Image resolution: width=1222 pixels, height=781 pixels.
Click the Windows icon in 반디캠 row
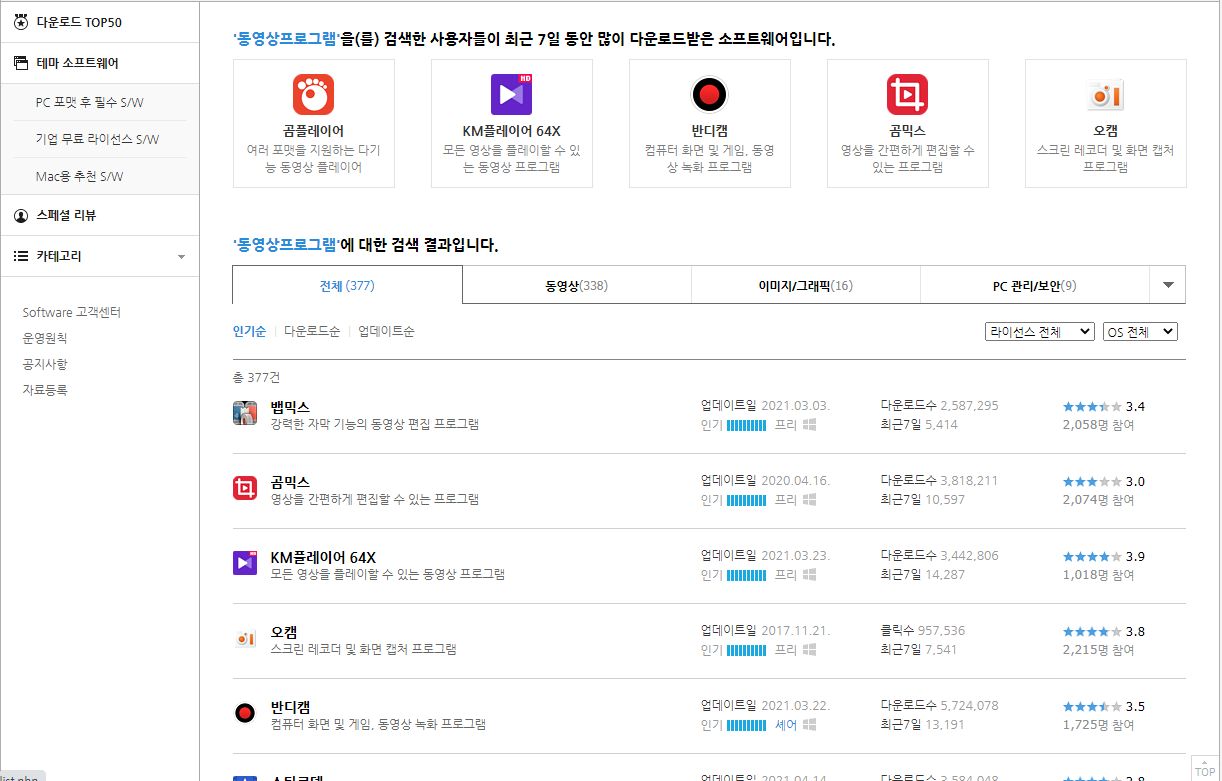click(x=810, y=725)
